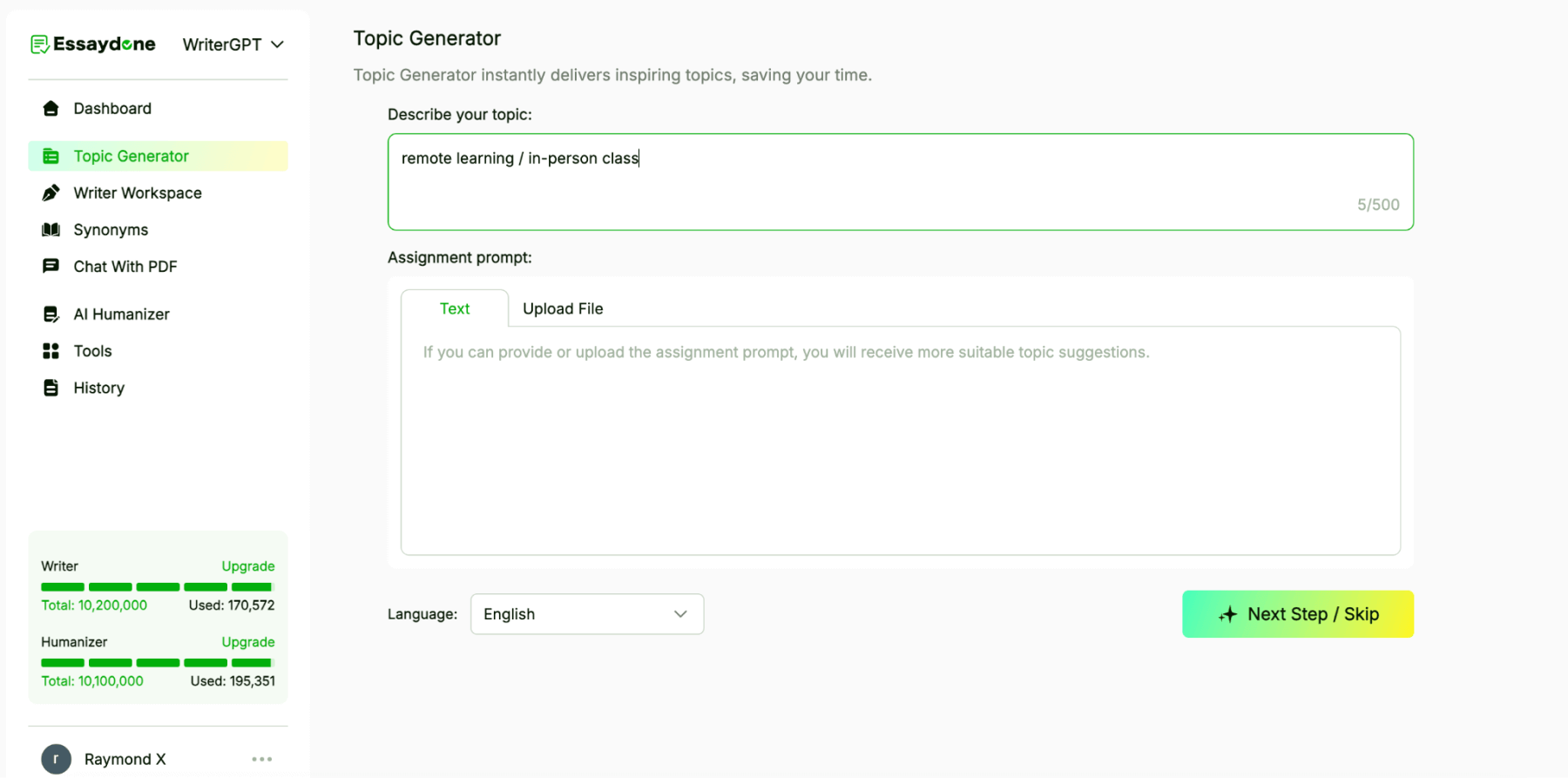This screenshot has height=778, width=1568.
Task: Click the Synonyms book icon
Action: (x=51, y=230)
